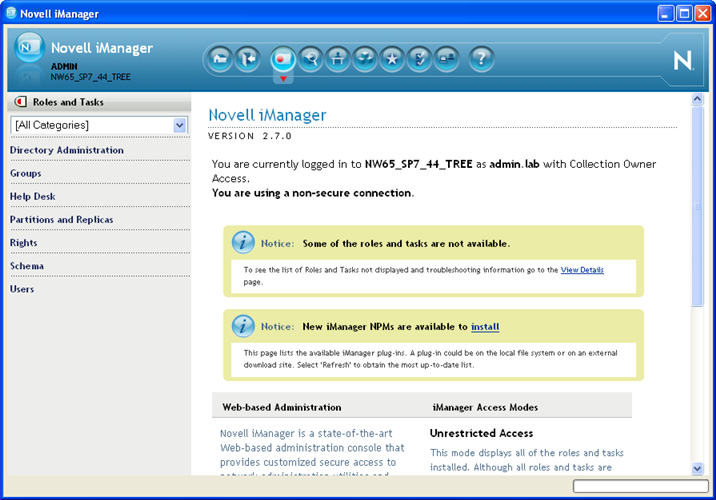This screenshot has height=500, width=716.
Task: Select the Users role category
Action: pos(22,289)
